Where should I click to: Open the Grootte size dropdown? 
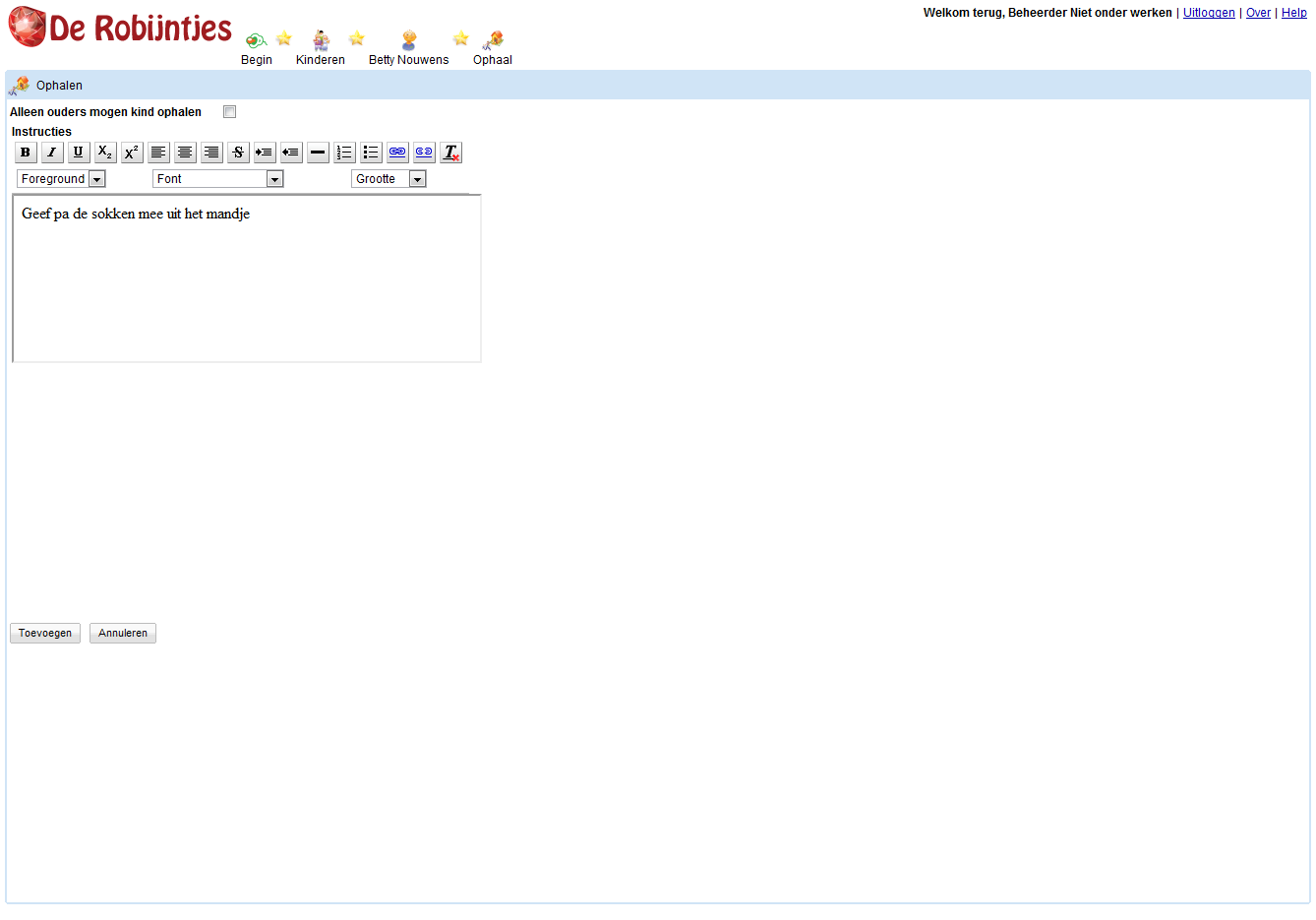[x=389, y=179]
